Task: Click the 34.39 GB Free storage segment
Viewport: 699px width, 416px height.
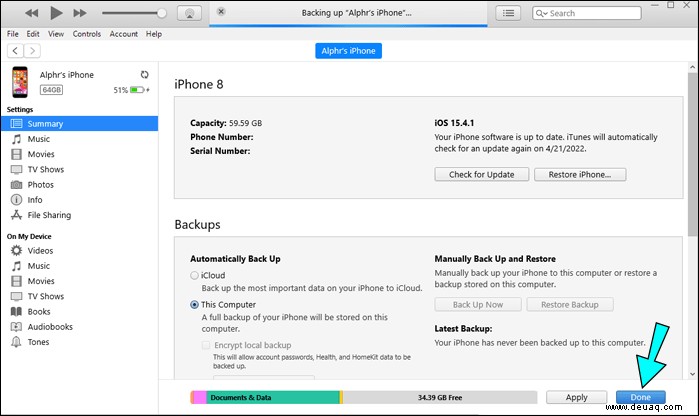Action: [440, 397]
